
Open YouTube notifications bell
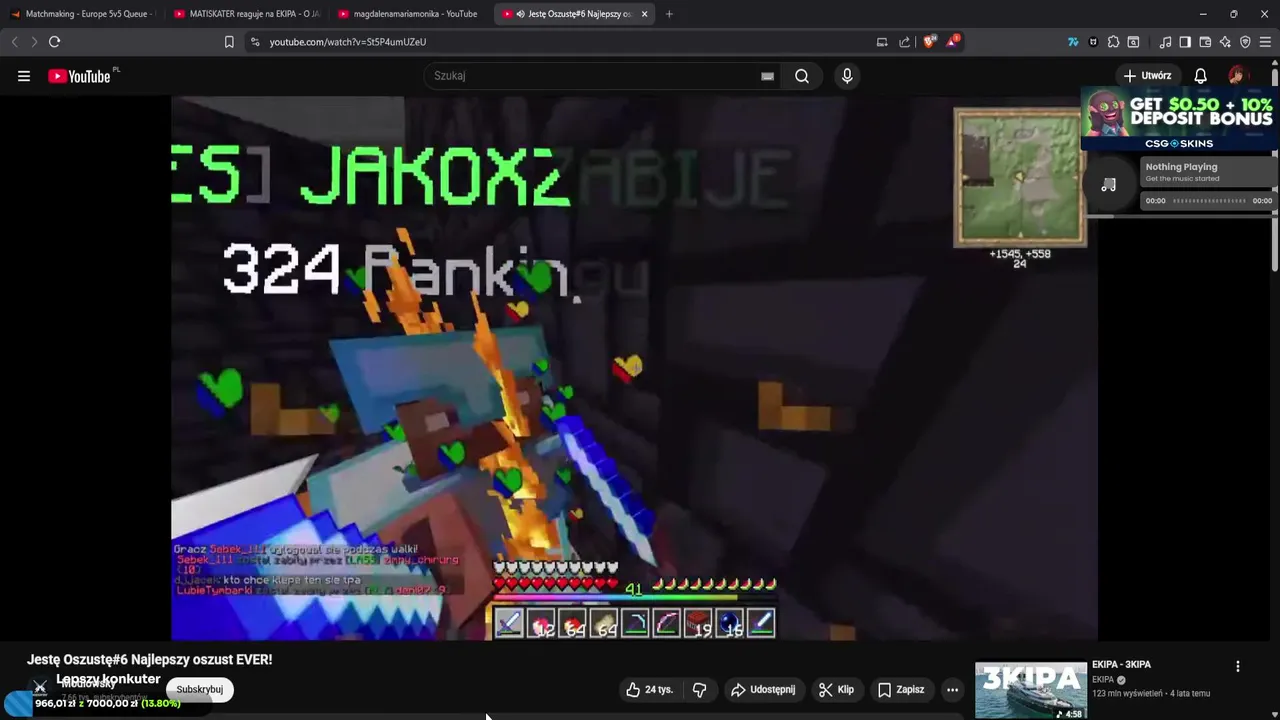tap(1201, 76)
